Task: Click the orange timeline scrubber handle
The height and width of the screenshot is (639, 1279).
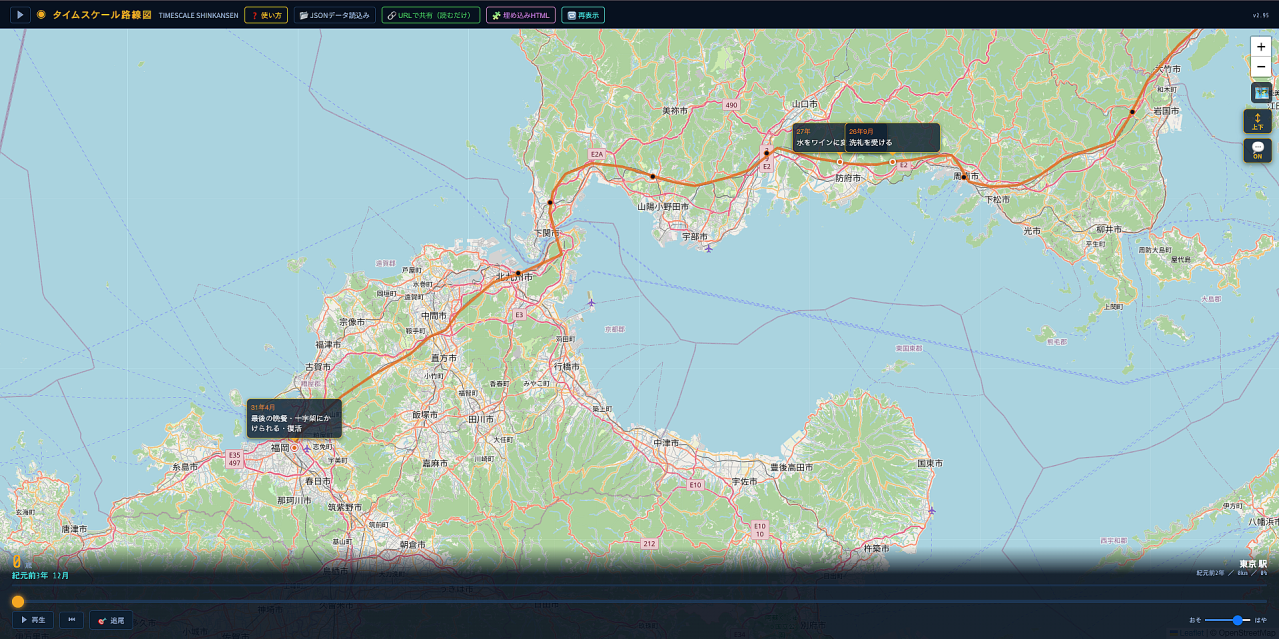Action: pyautogui.click(x=18, y=601)
